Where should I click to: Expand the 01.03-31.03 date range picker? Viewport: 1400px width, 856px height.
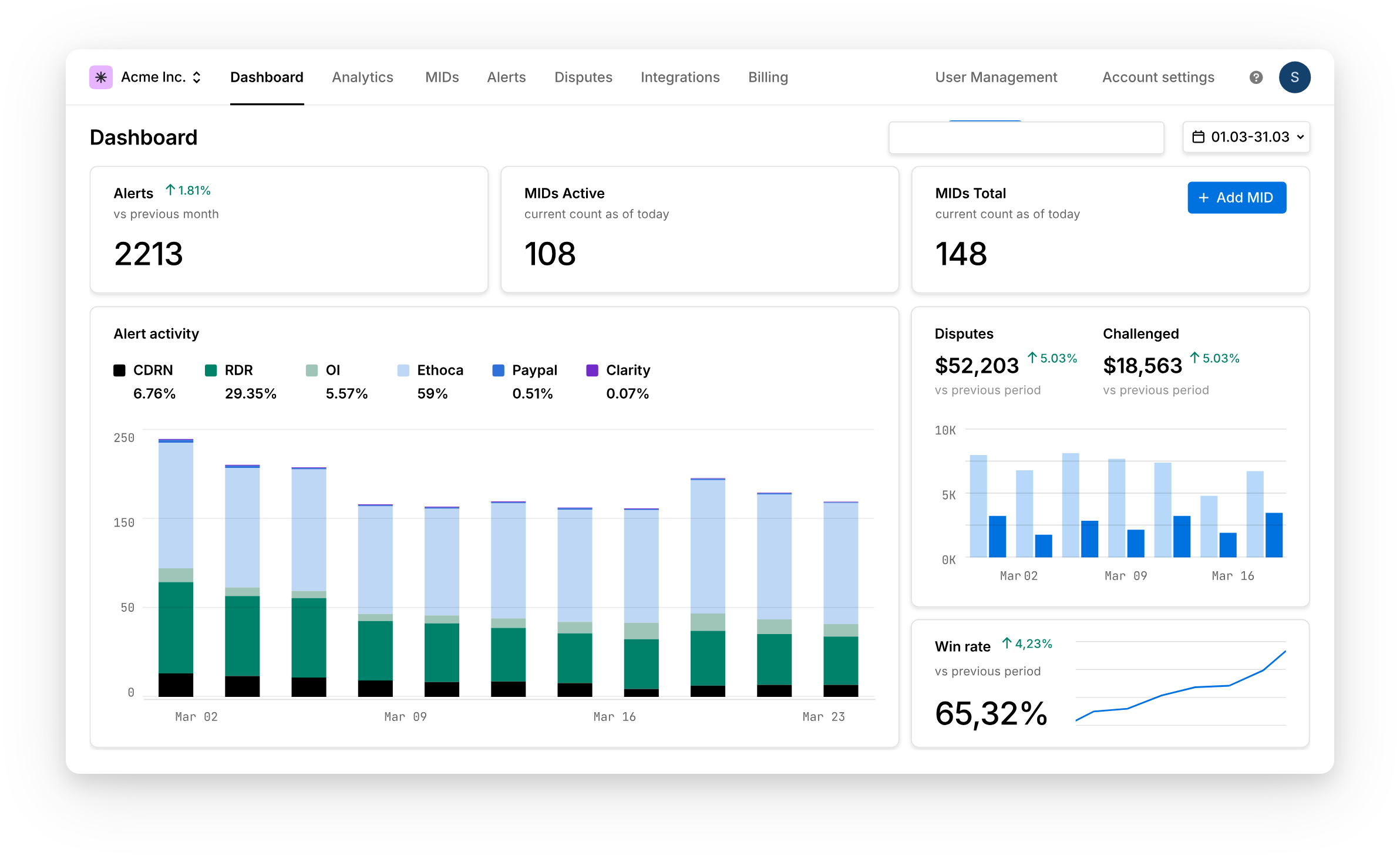coord(1246,137)
